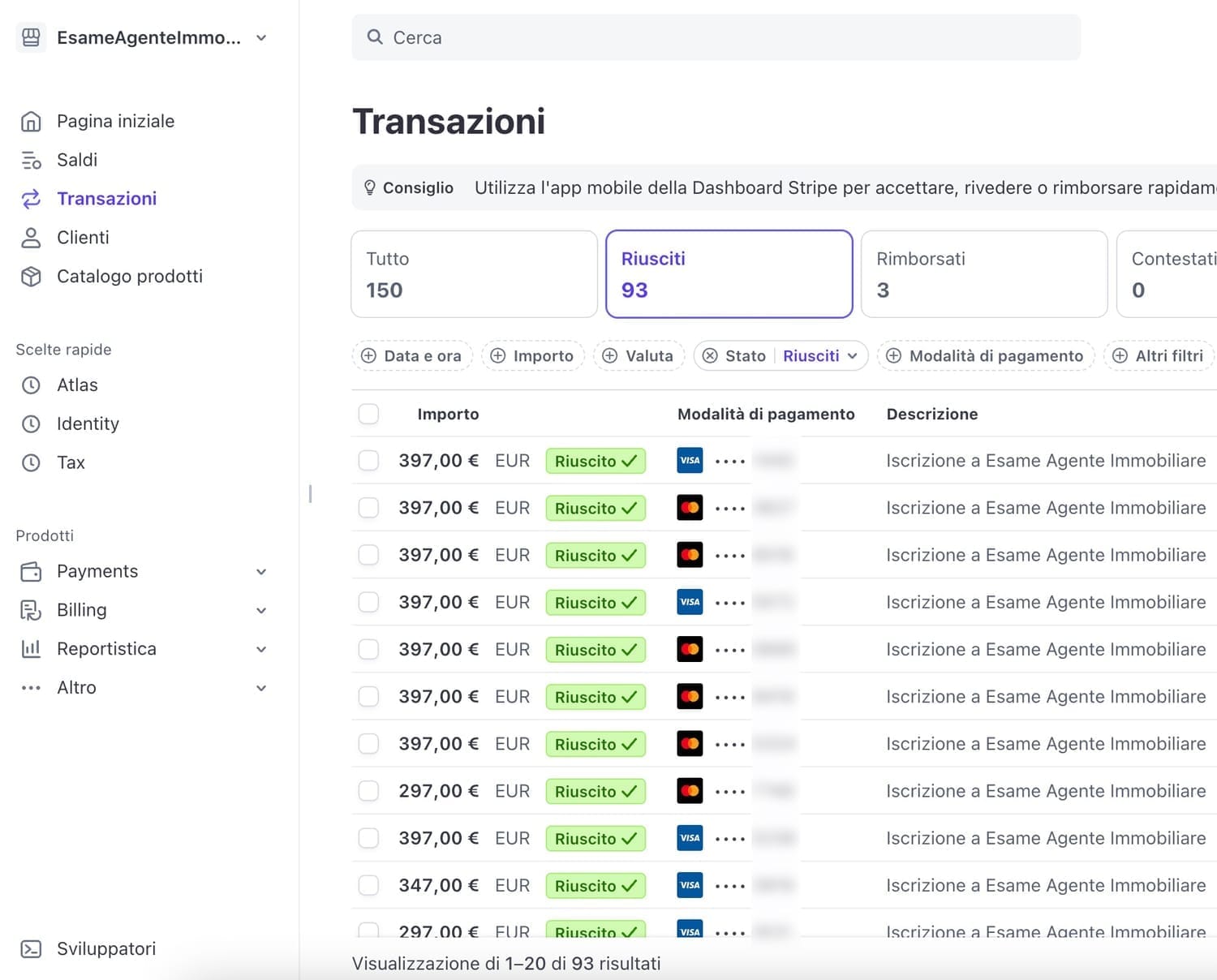Switch to the Rimborsati tab
This screenshot has height=980, width=1217.
click(x=983, y=274)
